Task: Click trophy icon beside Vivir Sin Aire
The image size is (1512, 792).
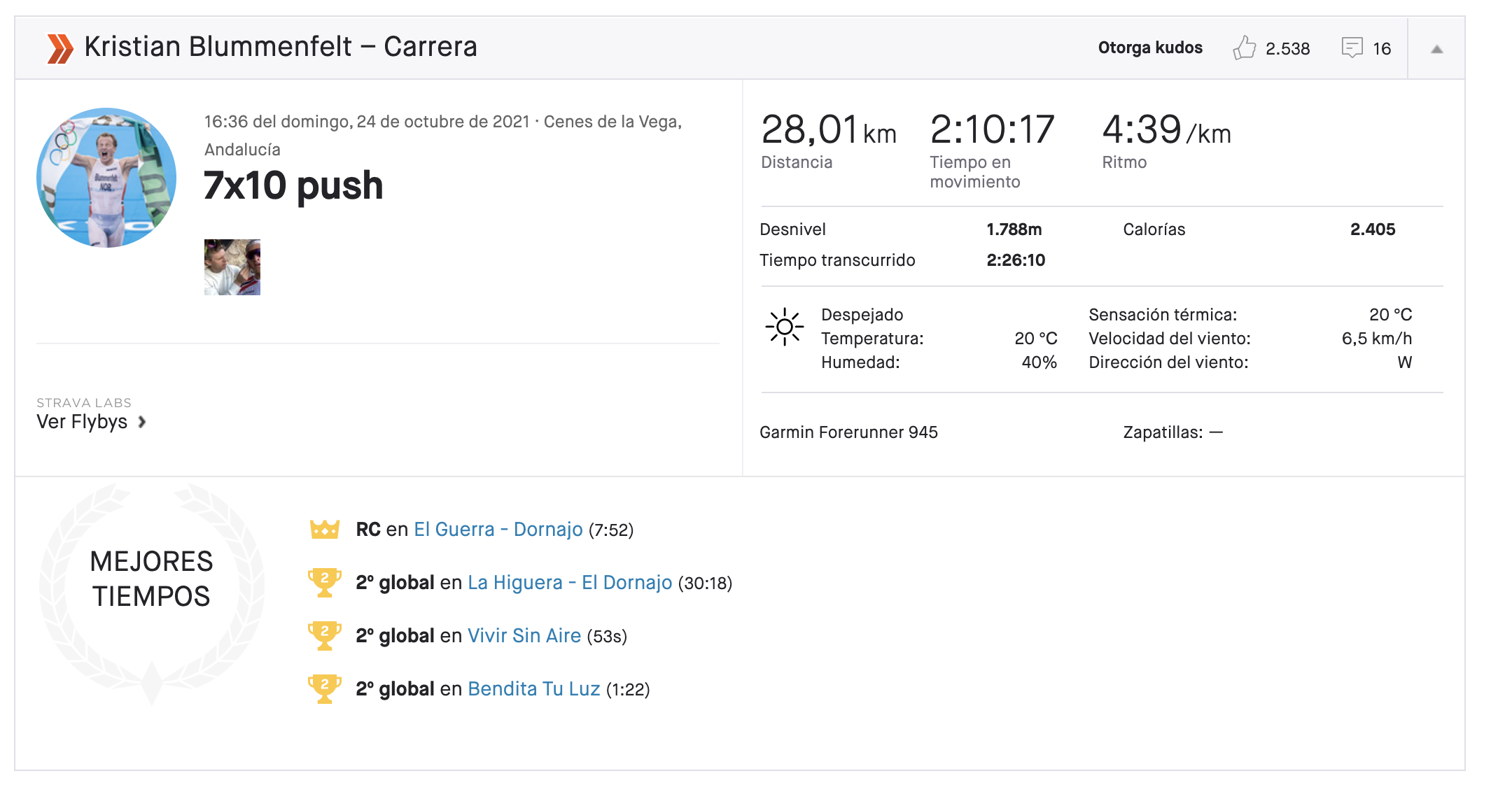Action: [324, 636]
